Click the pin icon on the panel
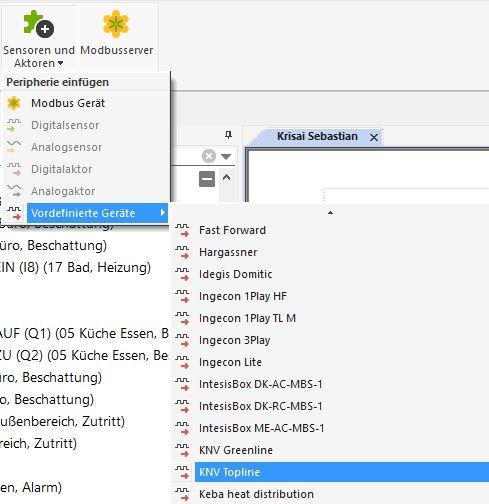Viewport: 489px width, 504px height. coord(228,135)
